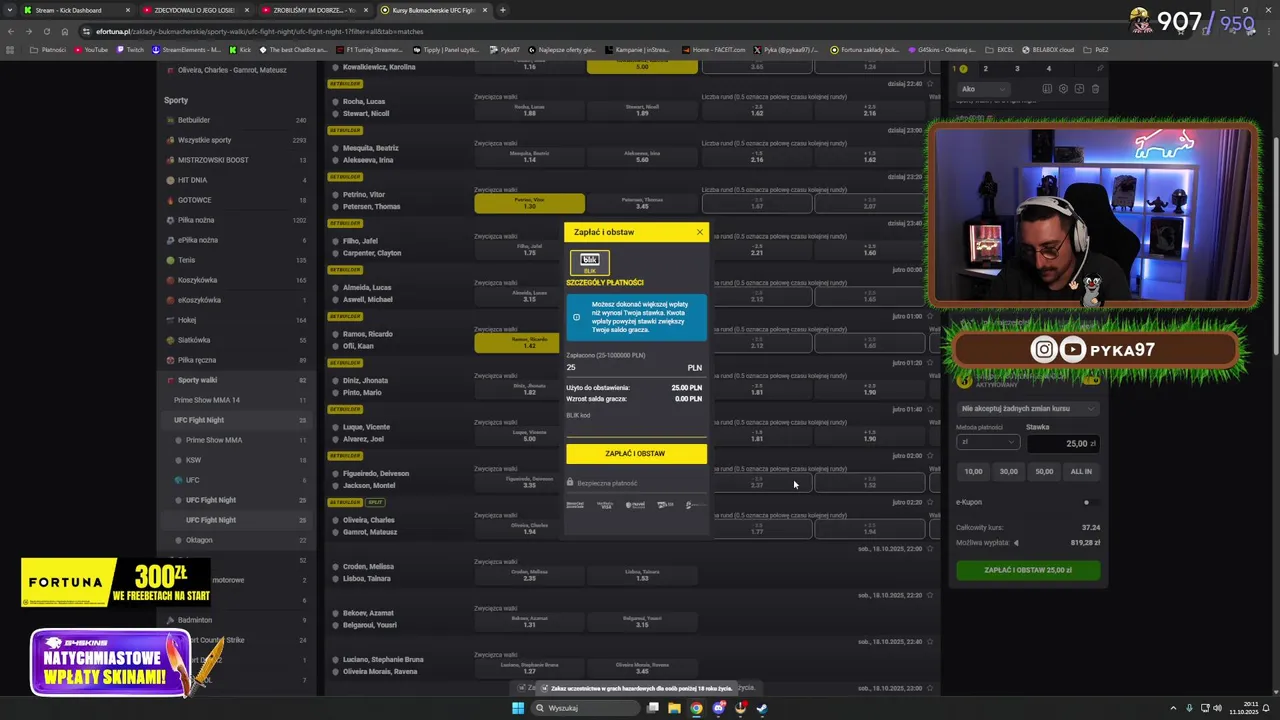Open the Płatności bookmark
Viewport: 1280px width, 720px height.
coord(48,49)
